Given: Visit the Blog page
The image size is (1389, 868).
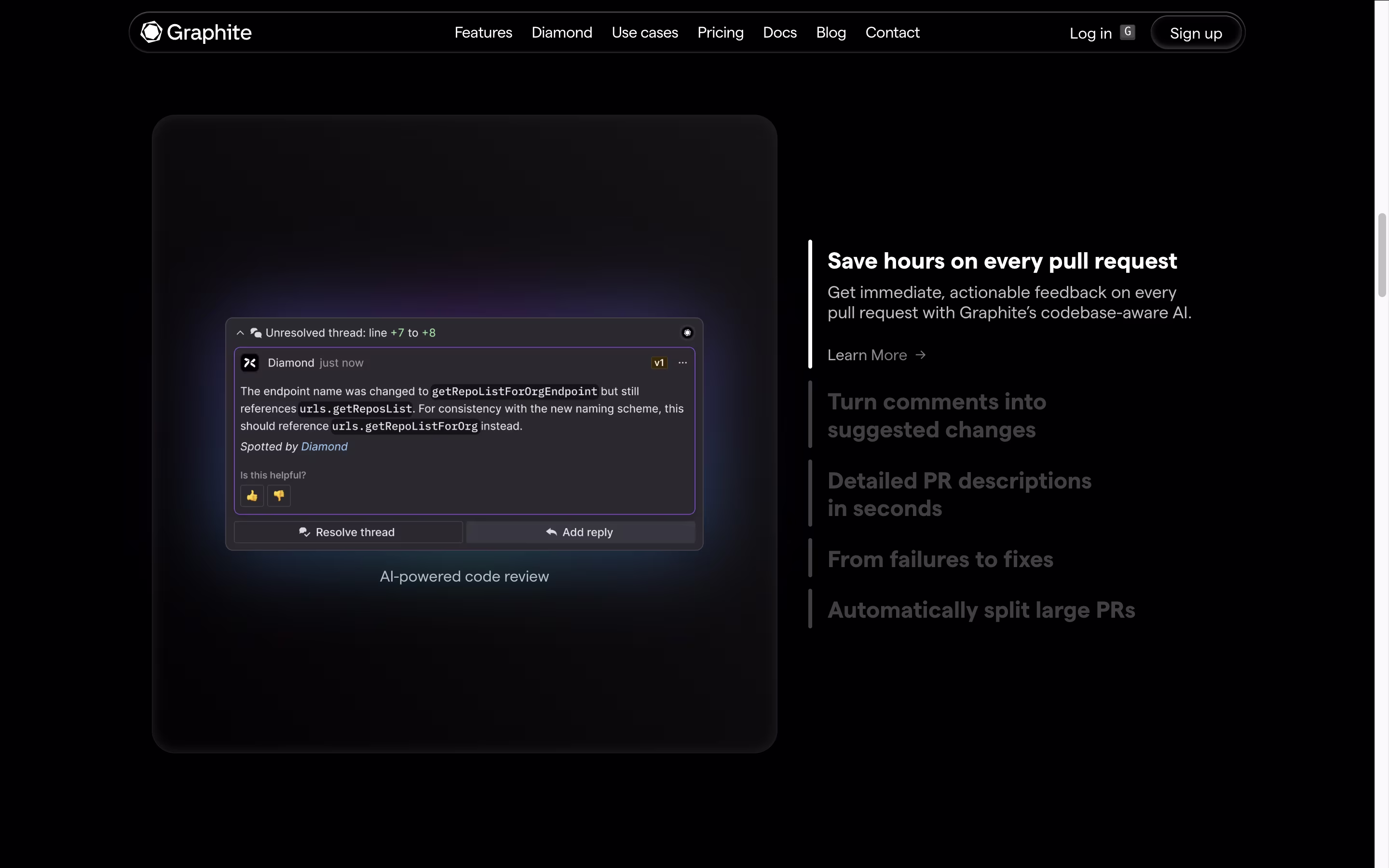Looking at the screenshot, I should coord(831,33).
